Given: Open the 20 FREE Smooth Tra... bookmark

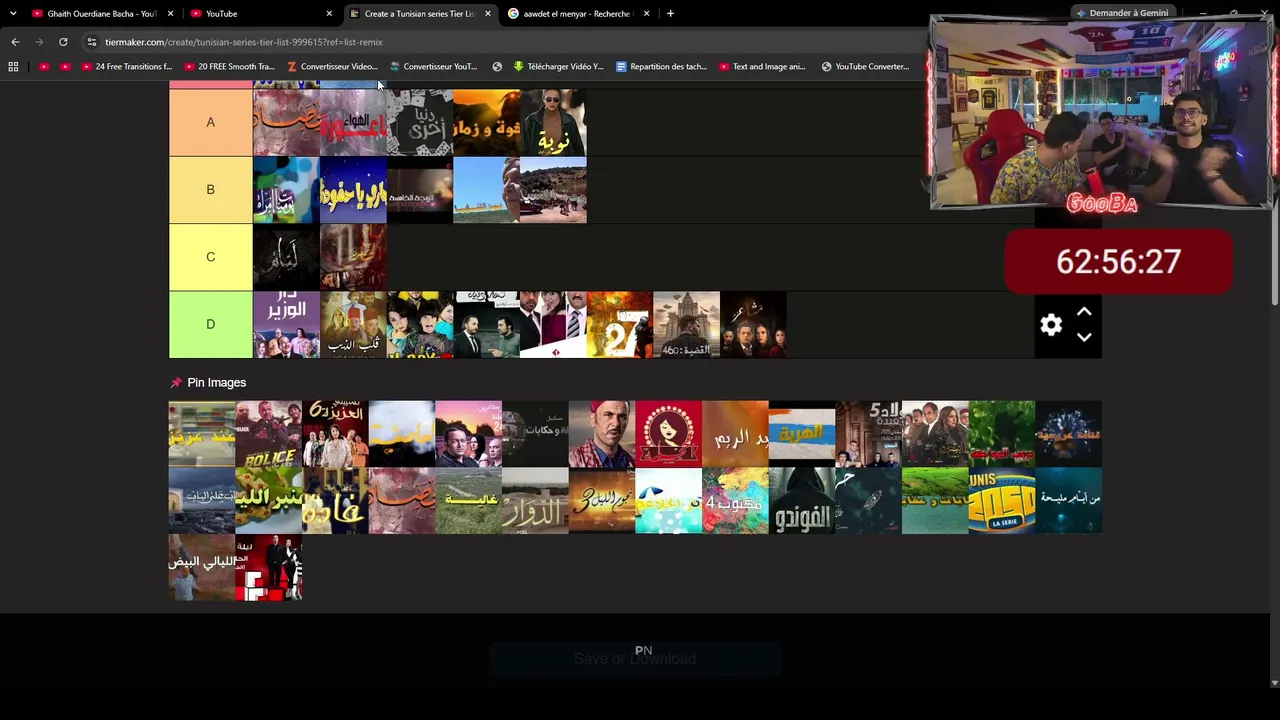Looking at the screenshot, I should 229,67.
